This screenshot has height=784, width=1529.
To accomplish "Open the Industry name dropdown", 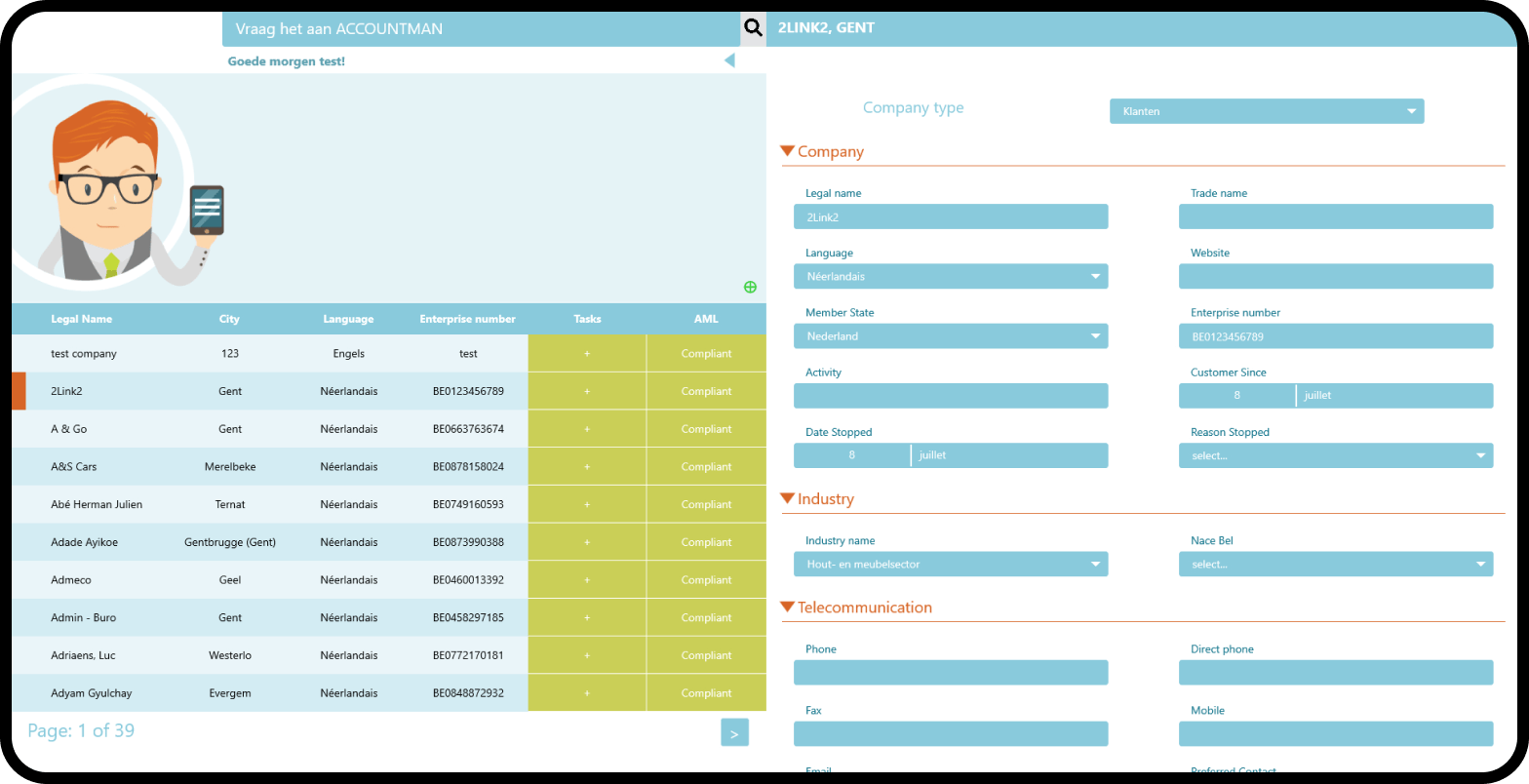I will pyautogui.click(x=951, y=564).
